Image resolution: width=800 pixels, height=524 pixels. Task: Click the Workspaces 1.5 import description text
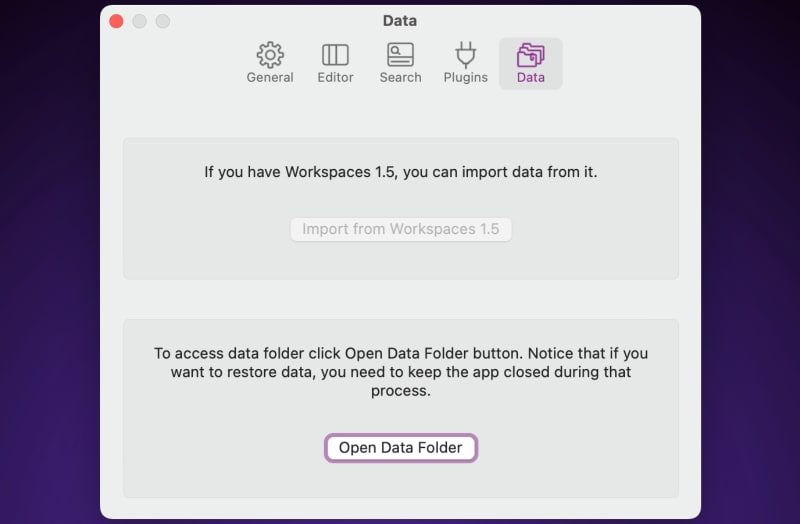401,172
